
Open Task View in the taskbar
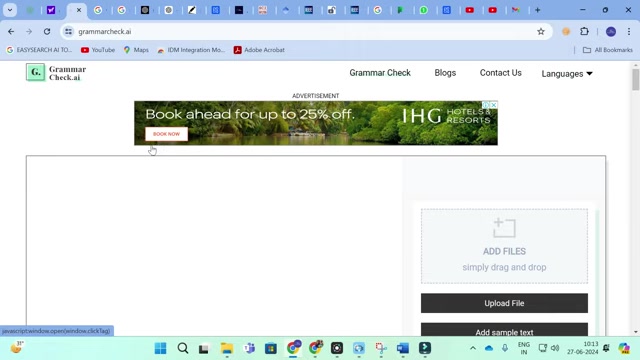tap(204, 348)
